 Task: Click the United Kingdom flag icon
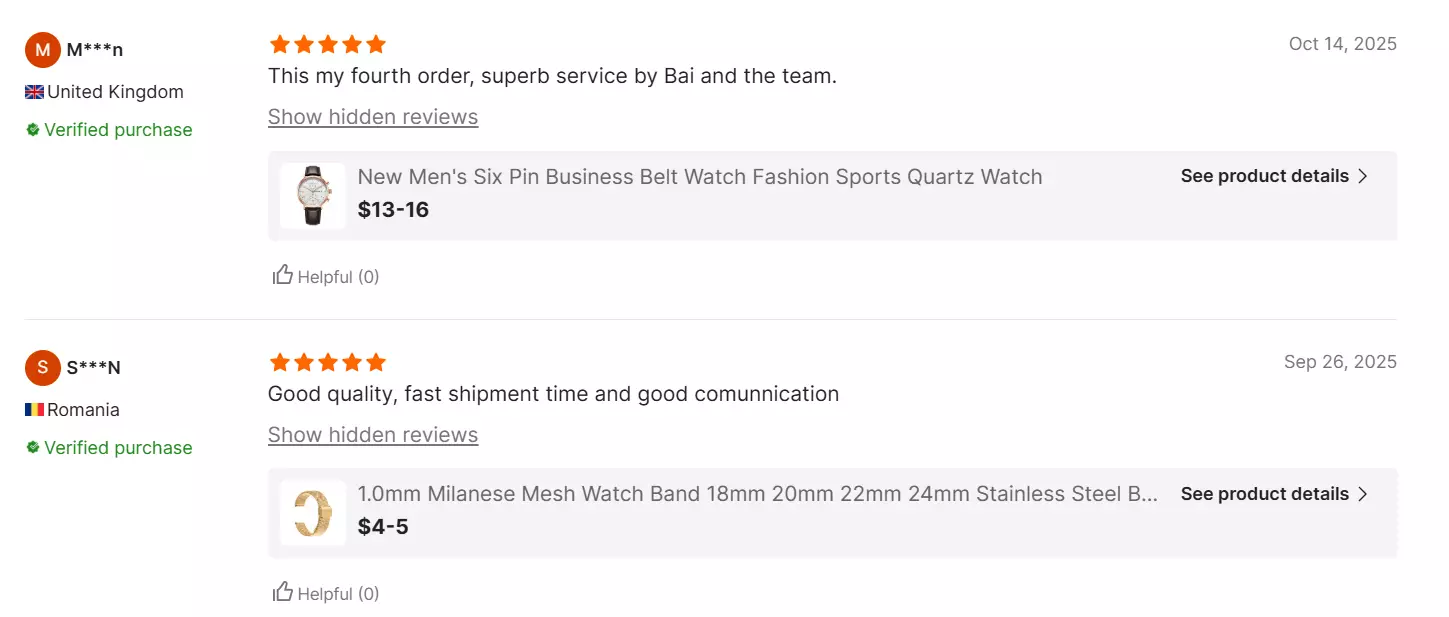coord(34,92)
